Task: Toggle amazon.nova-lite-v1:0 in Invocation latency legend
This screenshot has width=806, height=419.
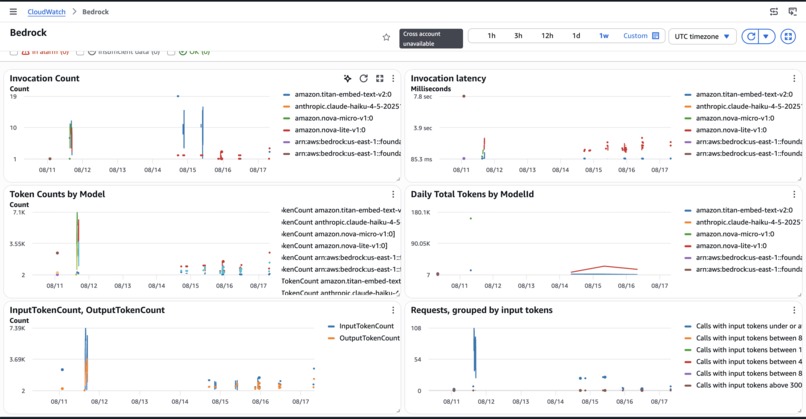Action: [731, 130]
